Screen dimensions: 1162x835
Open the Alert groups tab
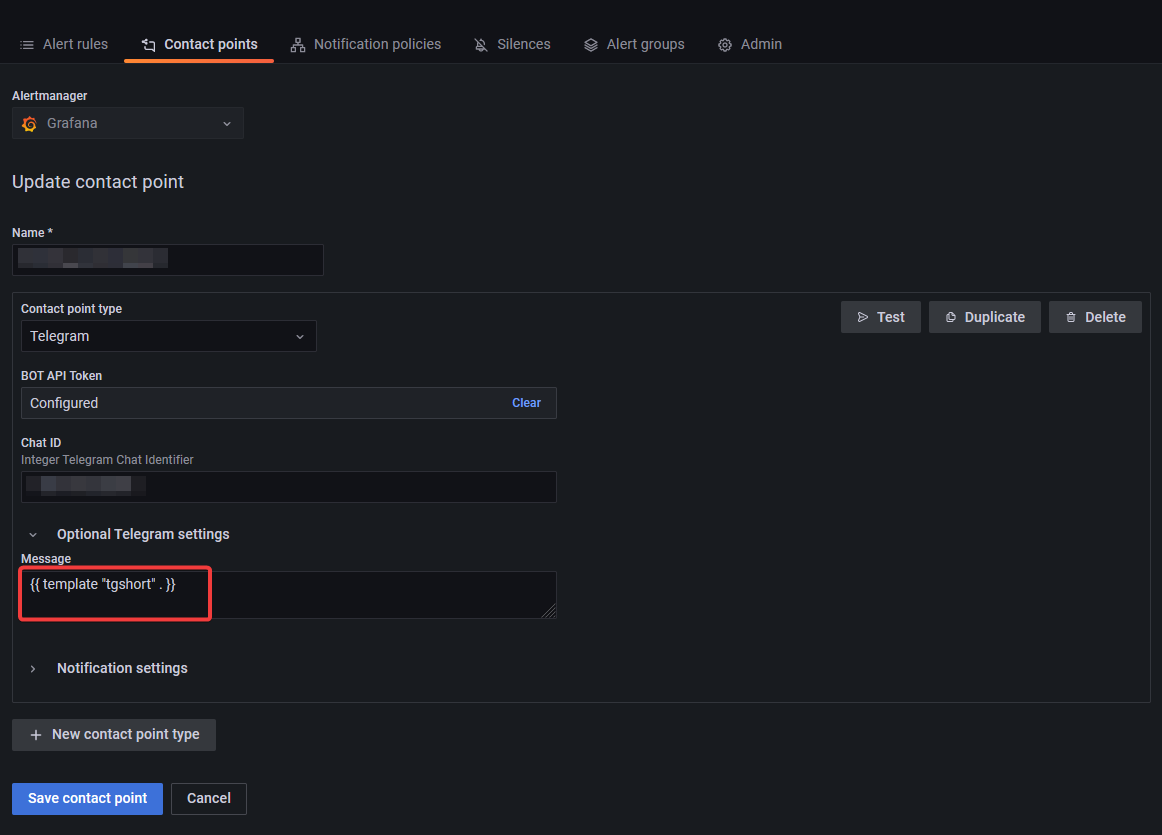pos(634,44)
